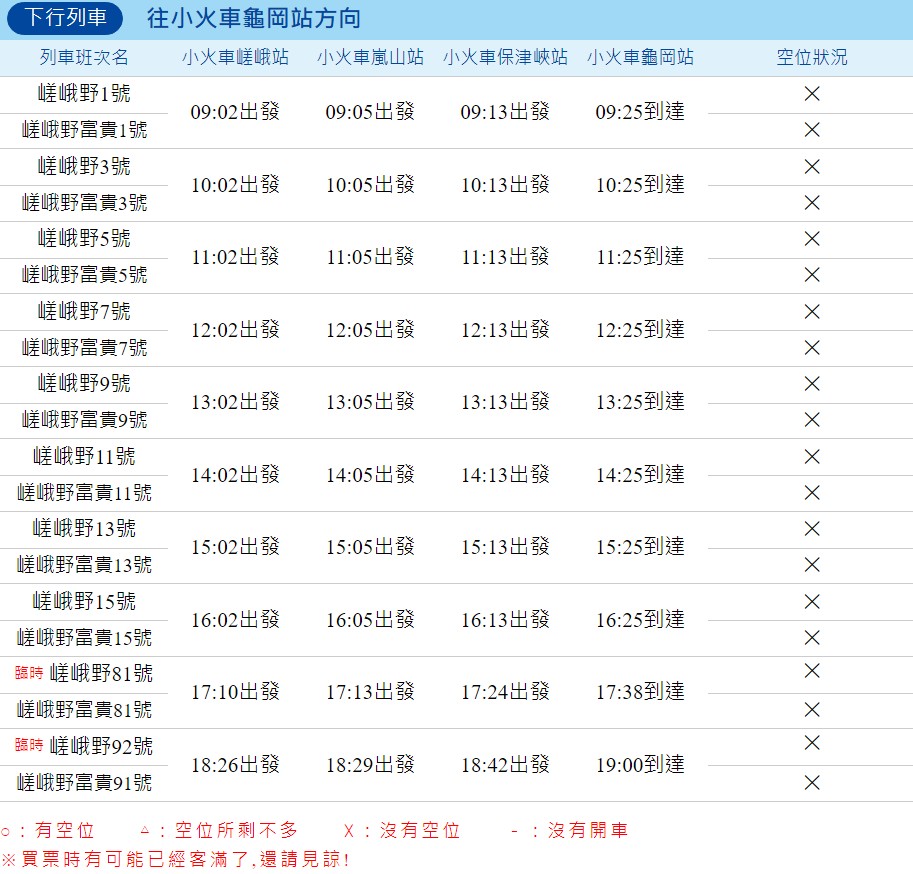Click the 13:02出發 departure time
This screenshot has width=913, height=874.
pyautogui.click(x=235, y=402)
